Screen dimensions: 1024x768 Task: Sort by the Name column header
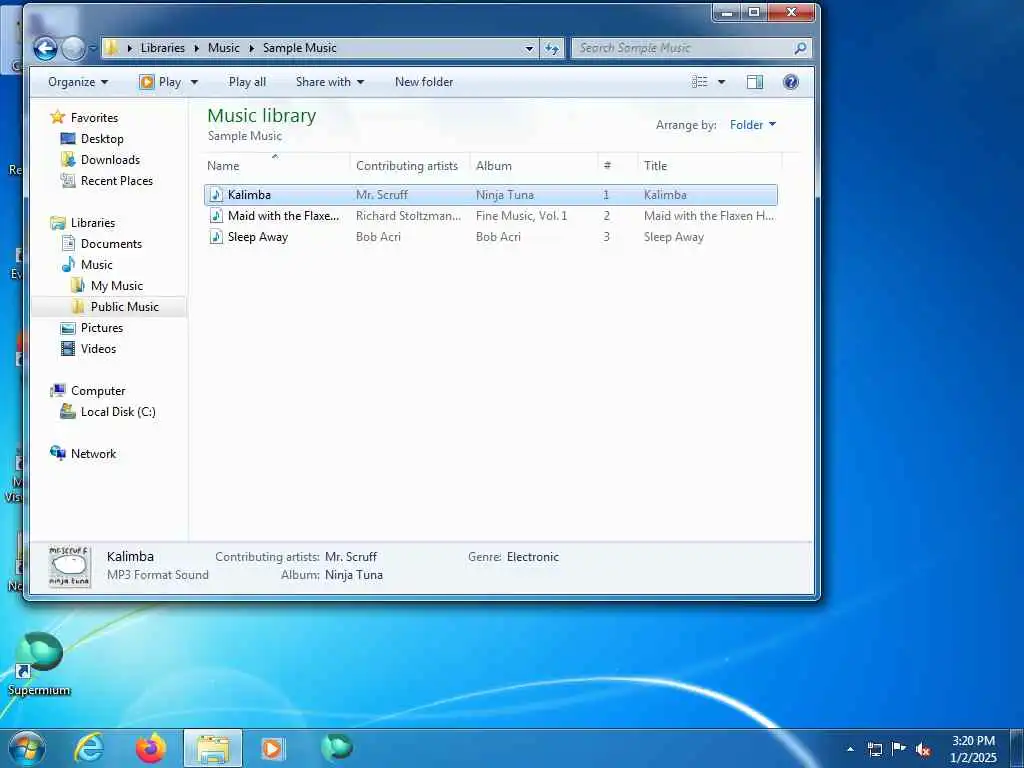pos(276,165)
